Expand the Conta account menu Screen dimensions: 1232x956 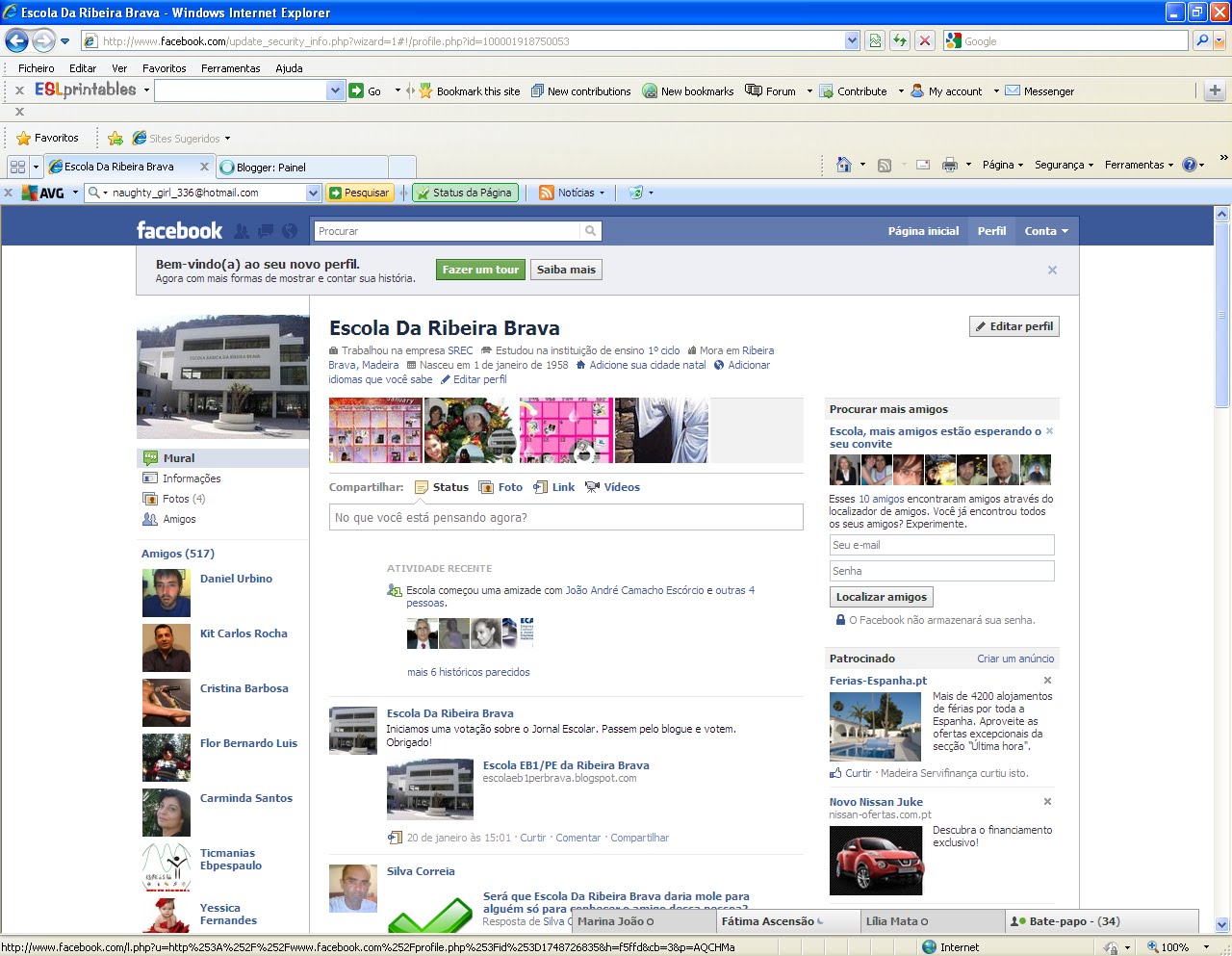[x=1046, y=231]
